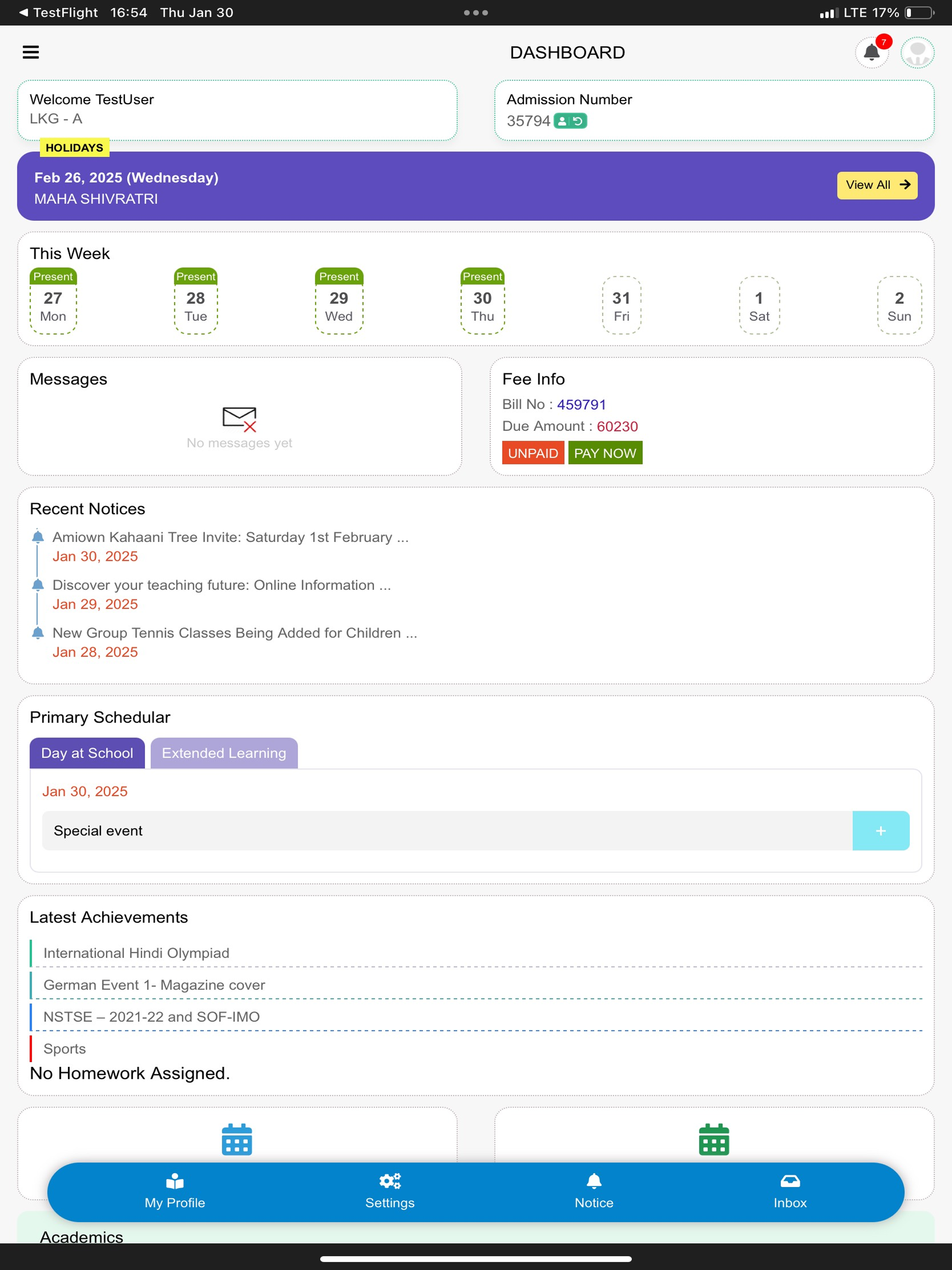Tap the blue calendar icon card
This screenshot has width=952, height=1270.
(x=237, y=1139)
